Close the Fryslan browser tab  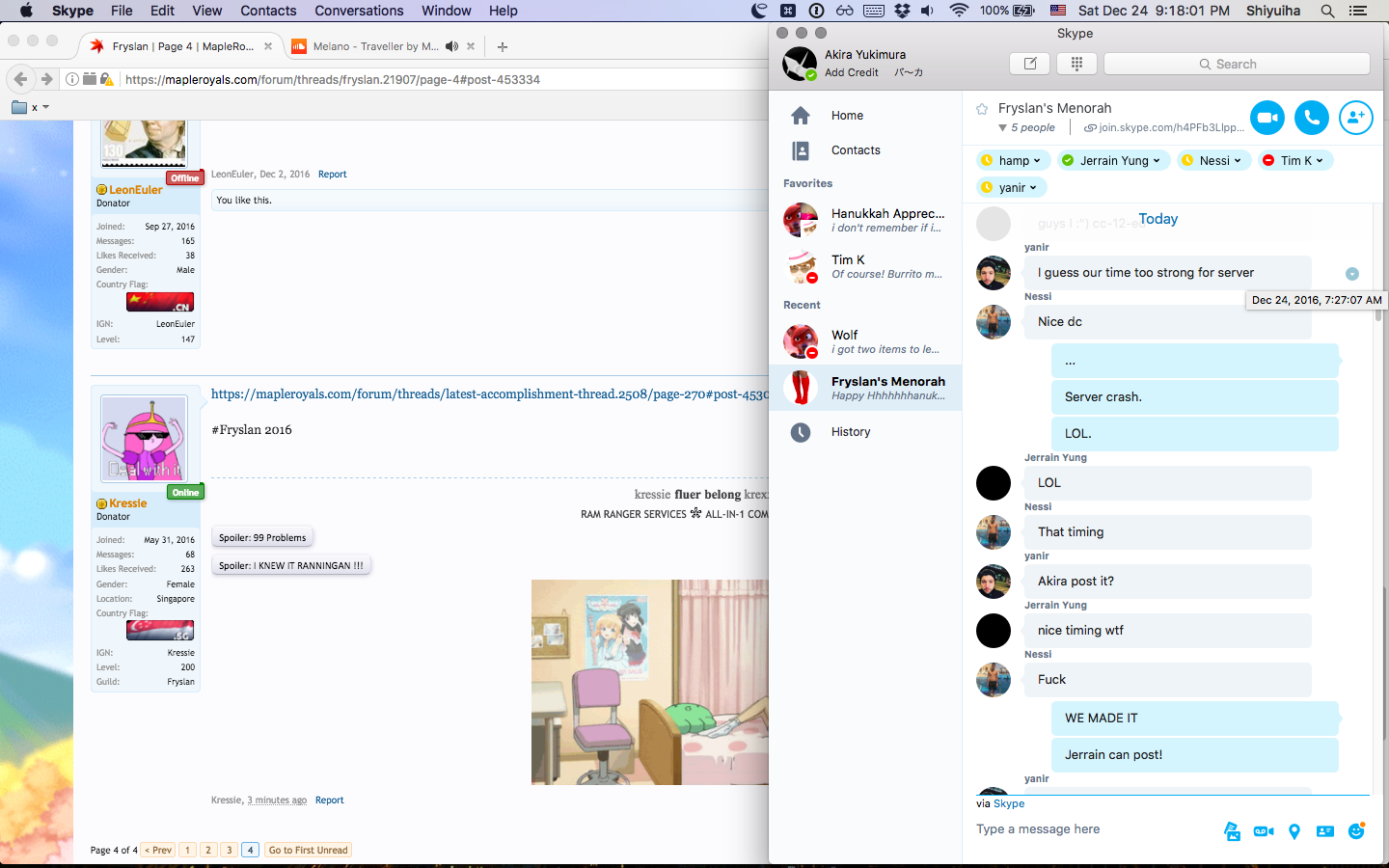(268, 46)
